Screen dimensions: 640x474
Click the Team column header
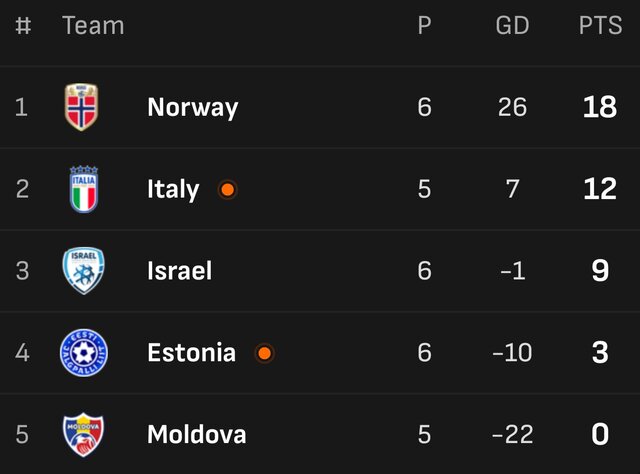pyautogui.click(x=93, y=26)
